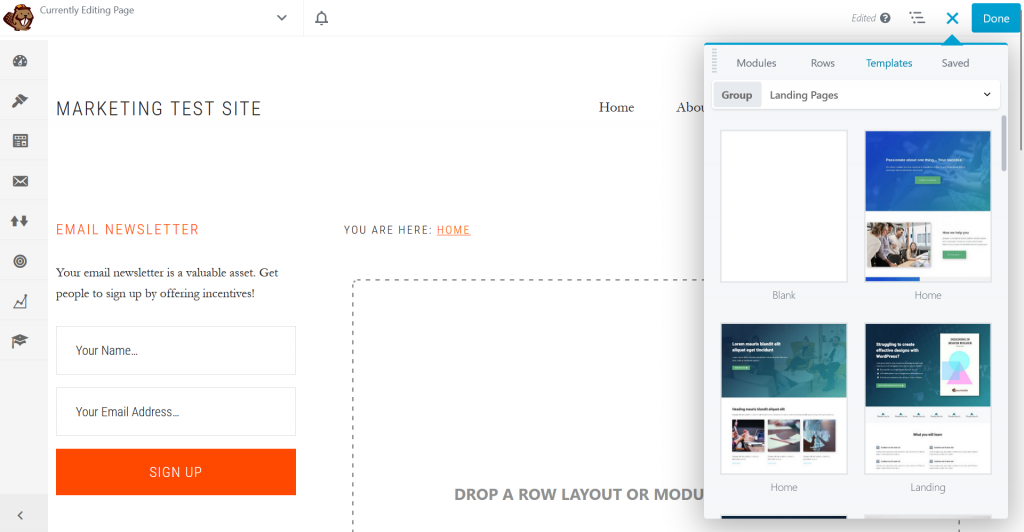Click the Edited status text
The width and height of the screenshot is (1024, 532).
tap(863, 18)
